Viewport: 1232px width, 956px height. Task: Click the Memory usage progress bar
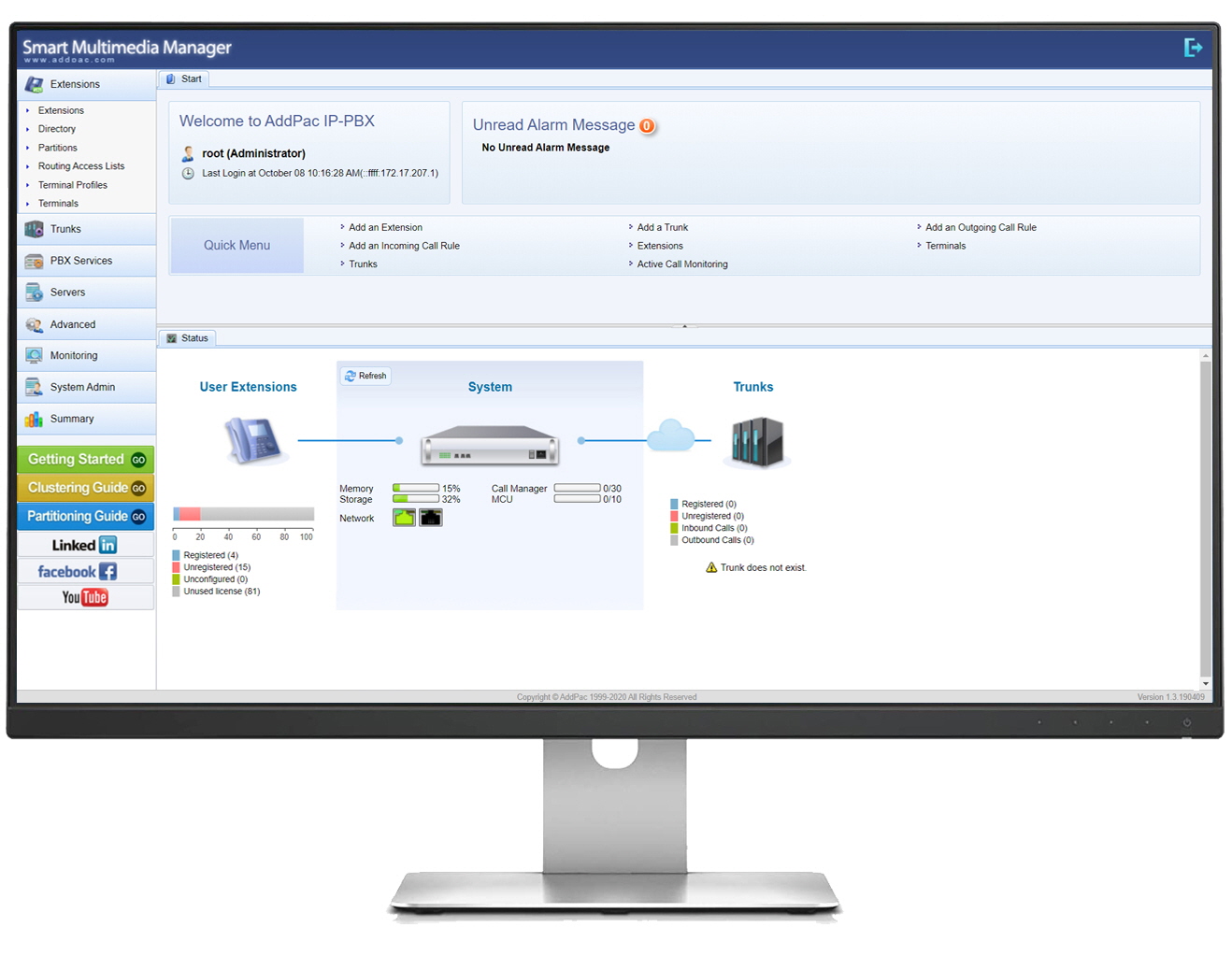(x=416, y=488)
